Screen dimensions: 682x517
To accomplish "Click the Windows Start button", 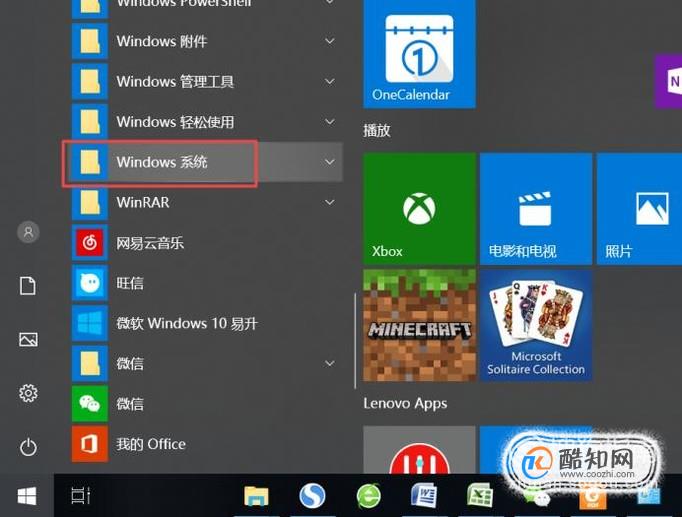I will 27,496.
